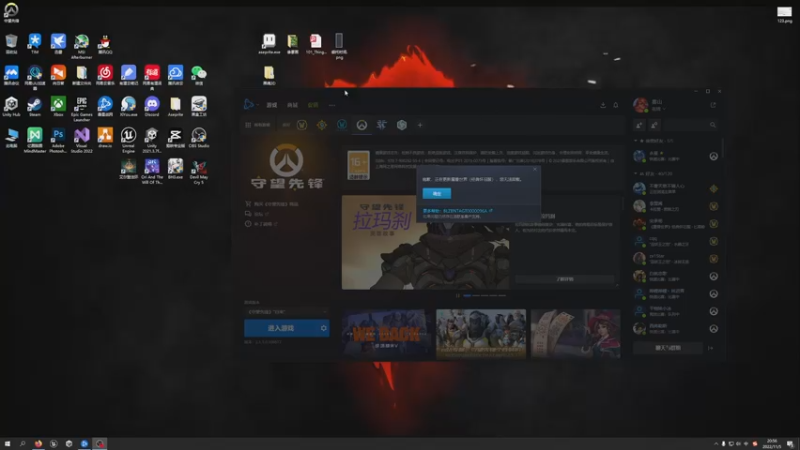Open the 商城 tab in Battle.net
The height and width of the screenshot is (450, 800).
[x=292, y=105]
